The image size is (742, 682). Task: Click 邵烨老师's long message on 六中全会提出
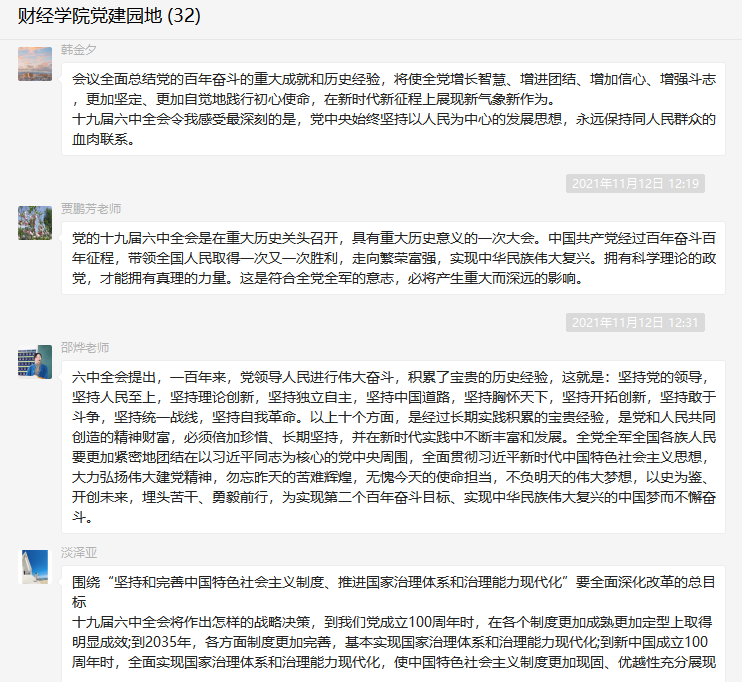coord(393,447)
